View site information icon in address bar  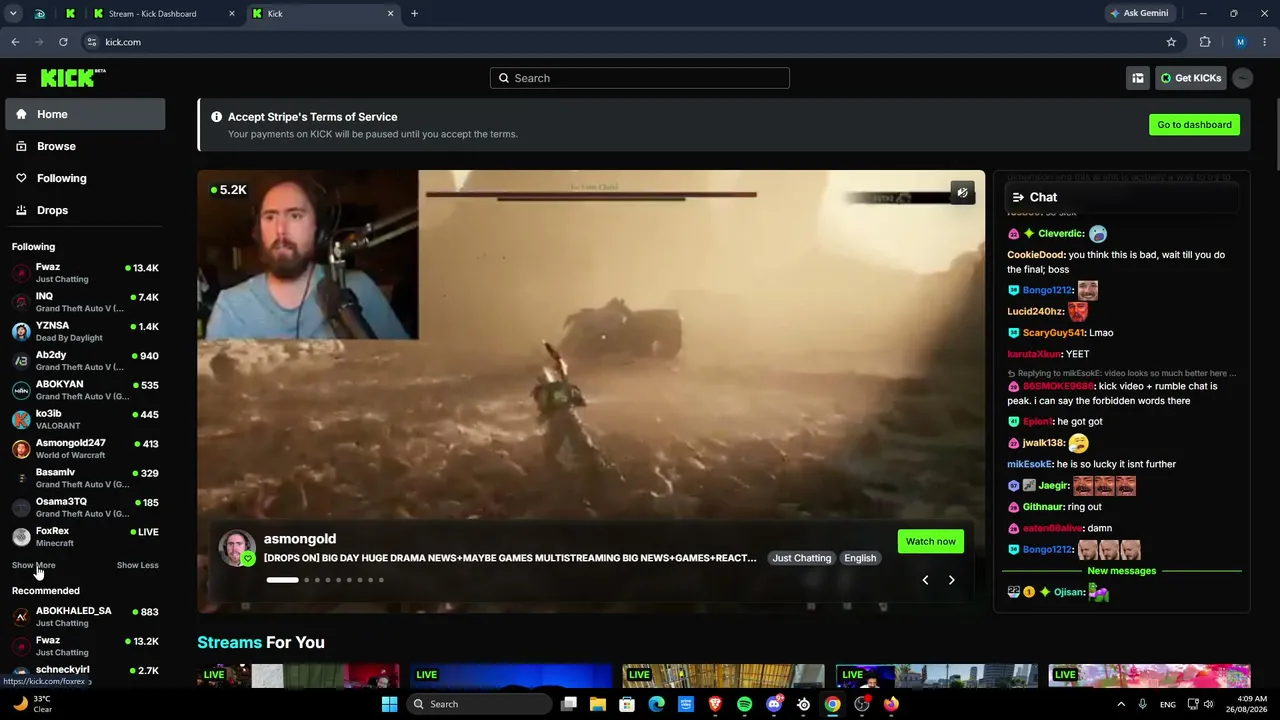(91, 42)
